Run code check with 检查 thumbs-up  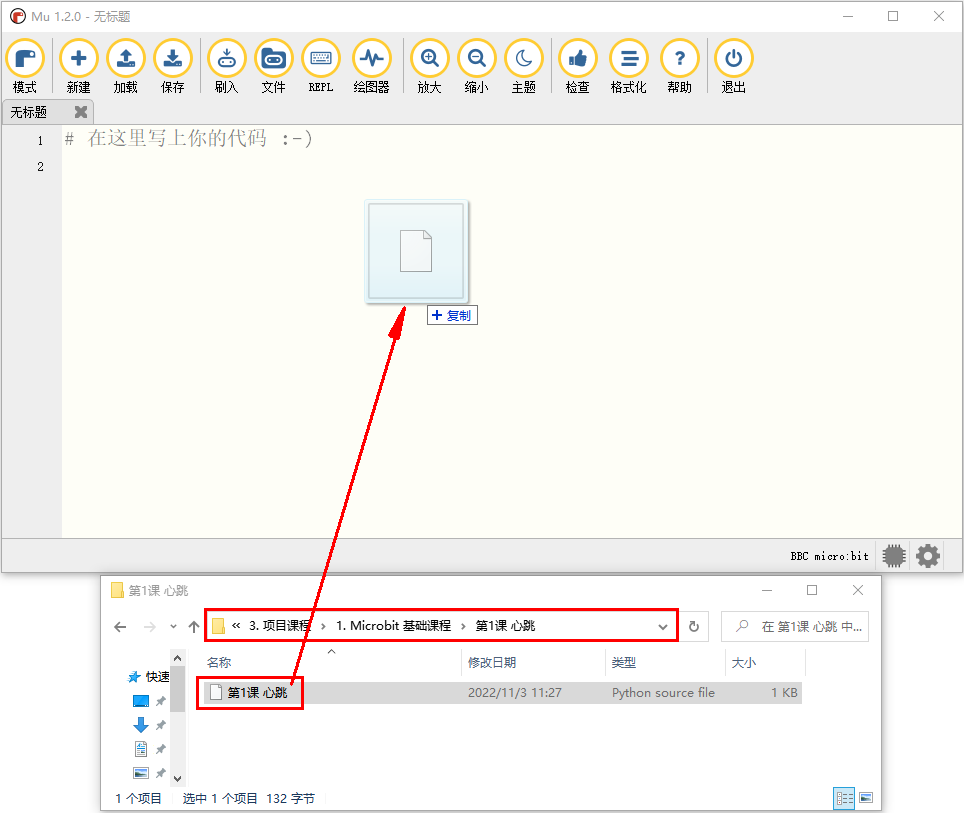(578, 66)
